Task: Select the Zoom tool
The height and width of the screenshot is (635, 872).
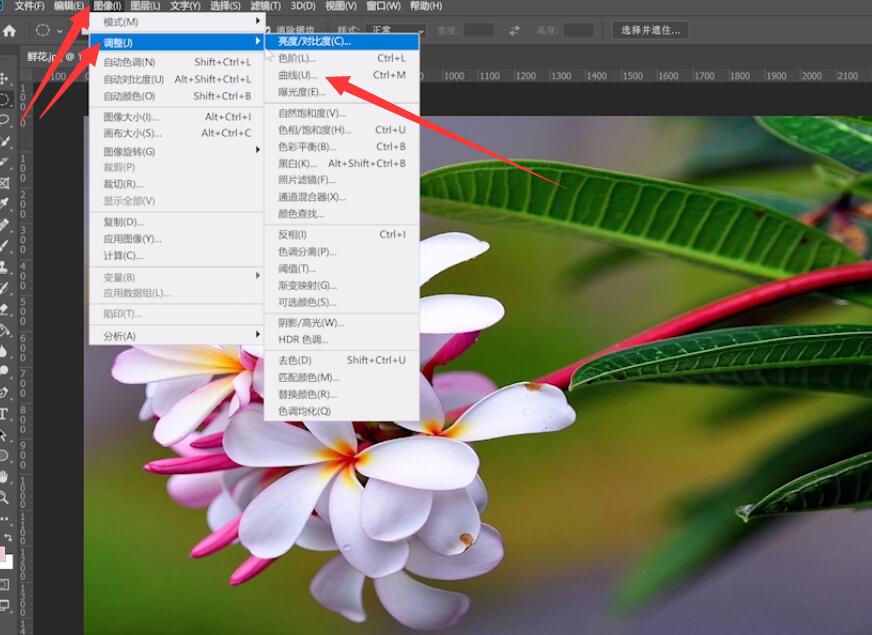Action: click(4, 497)
